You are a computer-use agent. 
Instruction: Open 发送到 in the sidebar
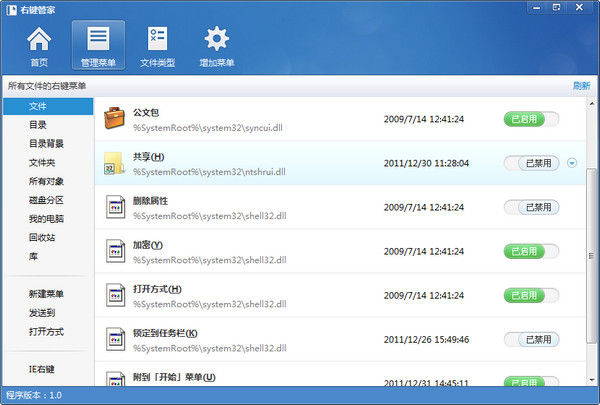pos(41,313)
